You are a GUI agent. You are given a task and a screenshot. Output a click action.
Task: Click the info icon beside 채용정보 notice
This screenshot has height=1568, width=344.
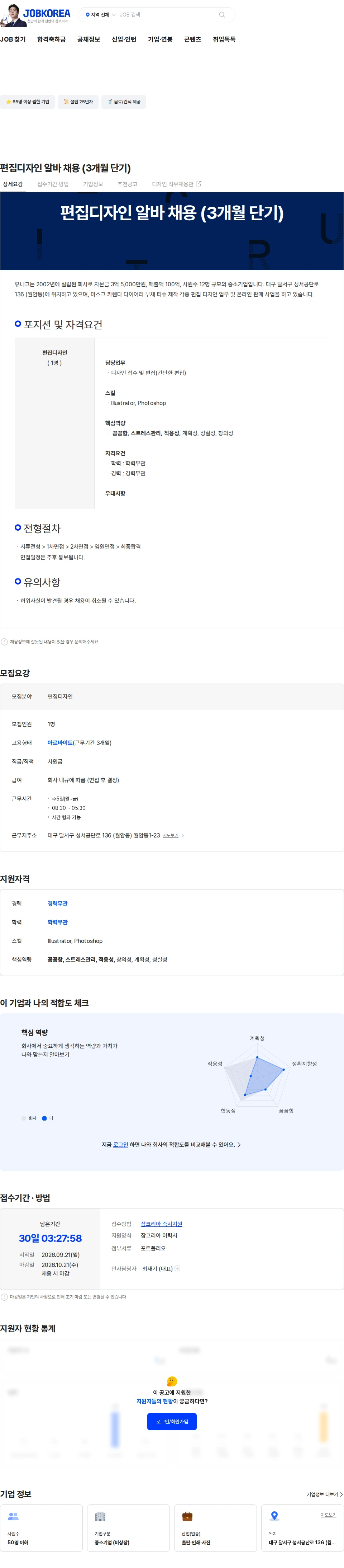[x=4, y=642]
